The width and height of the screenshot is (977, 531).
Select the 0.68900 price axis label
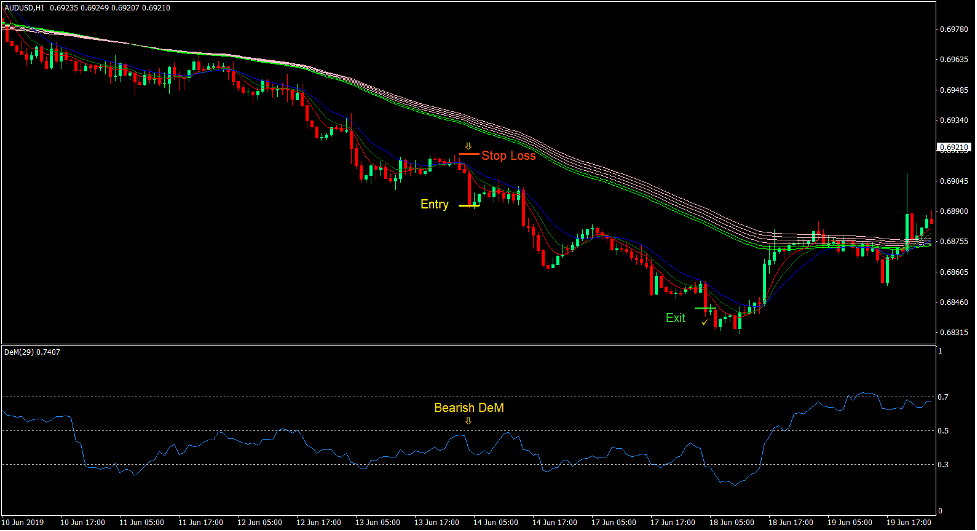pos(953,211)
